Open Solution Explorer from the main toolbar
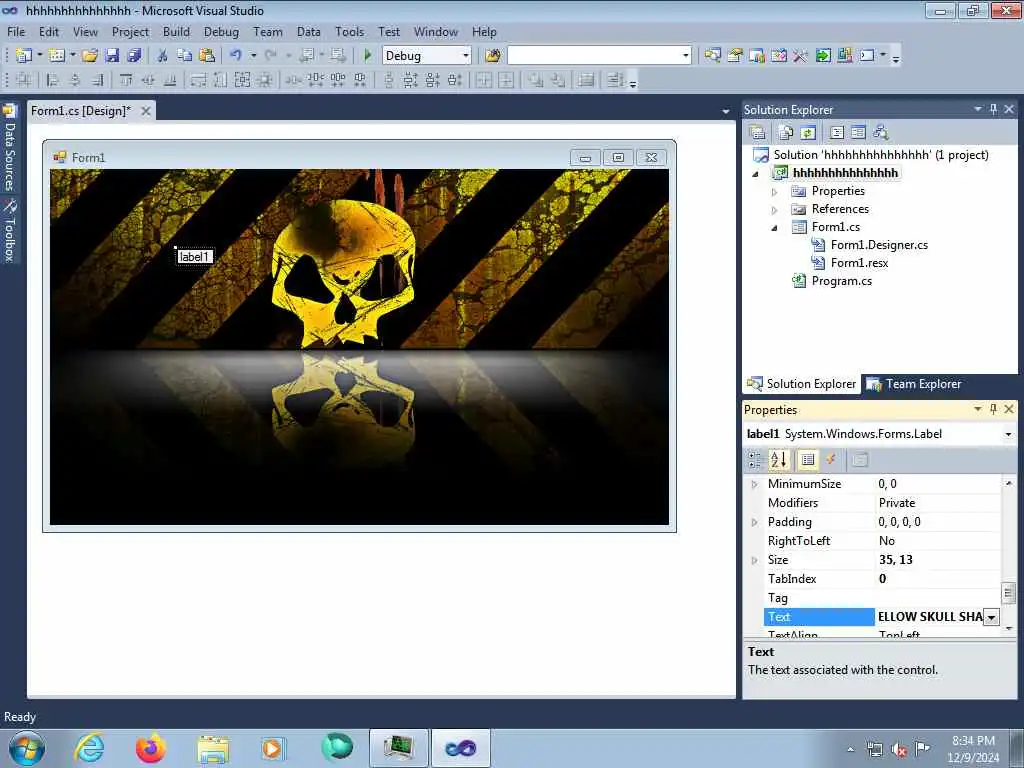The height and width of the screenshot is (768, 1024). pos(712,56)
